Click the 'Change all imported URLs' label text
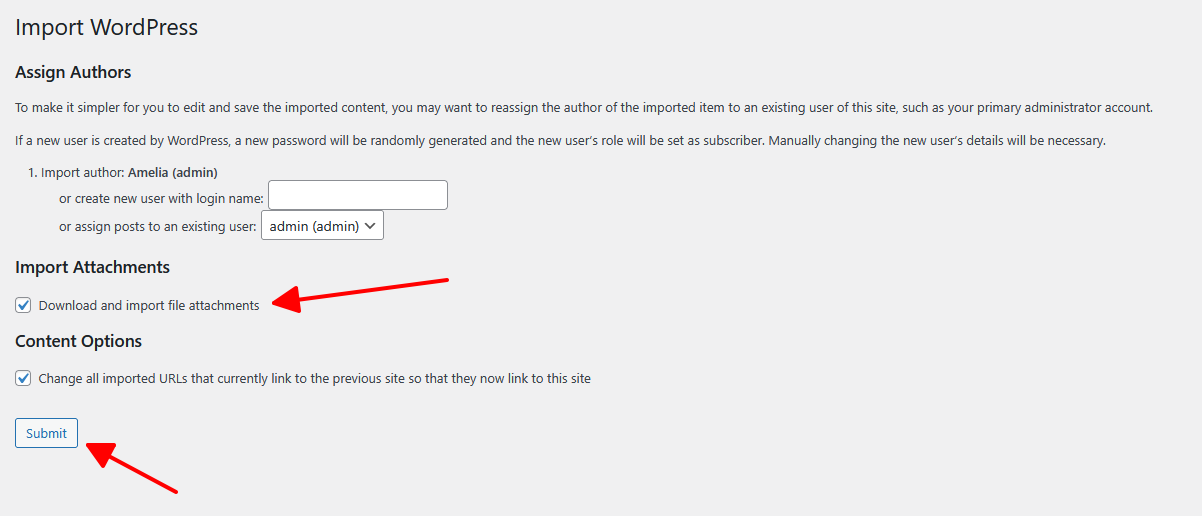This screenshot has width=1202, height=516. tap(314, 379)
